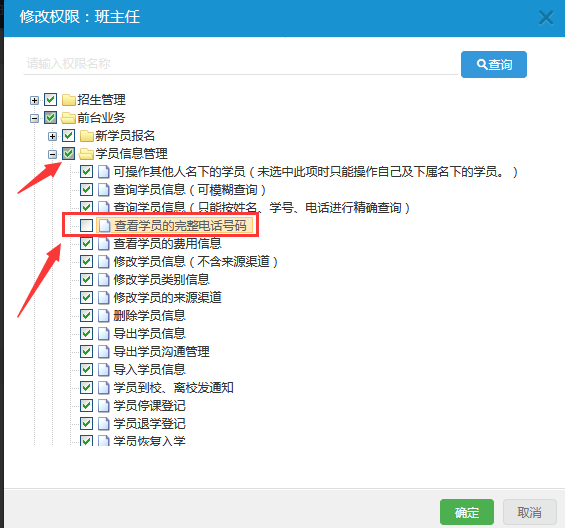
Task: Click the 查询 search button
Action: click(494, 65)
